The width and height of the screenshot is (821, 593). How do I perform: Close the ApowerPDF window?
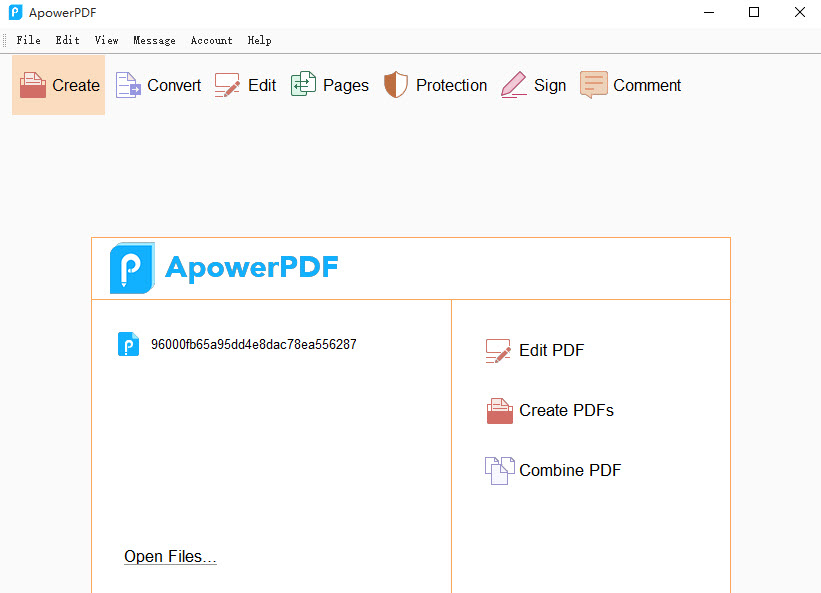tap(800, 12)
